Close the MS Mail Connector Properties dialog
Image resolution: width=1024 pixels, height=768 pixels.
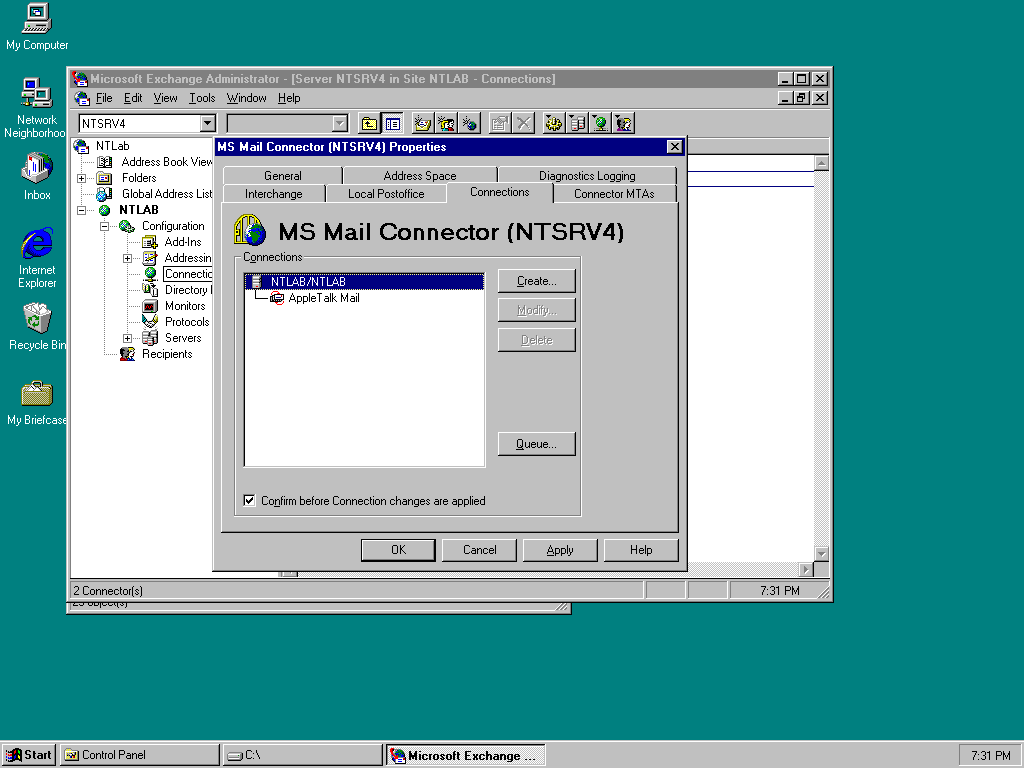coord(675,147)
